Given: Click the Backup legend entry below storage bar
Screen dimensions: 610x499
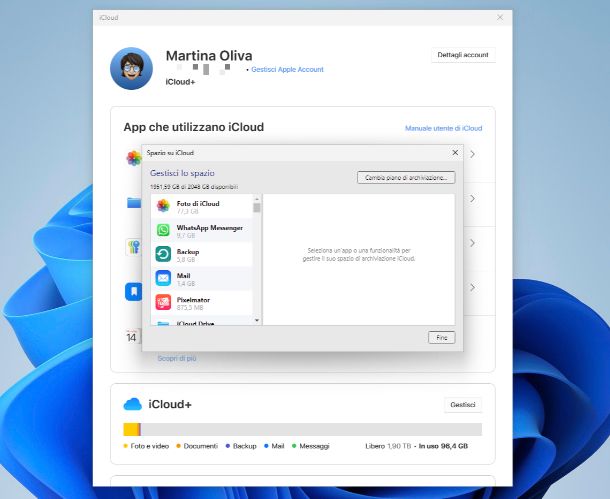Looking at the screenshot, I should 241,446.
